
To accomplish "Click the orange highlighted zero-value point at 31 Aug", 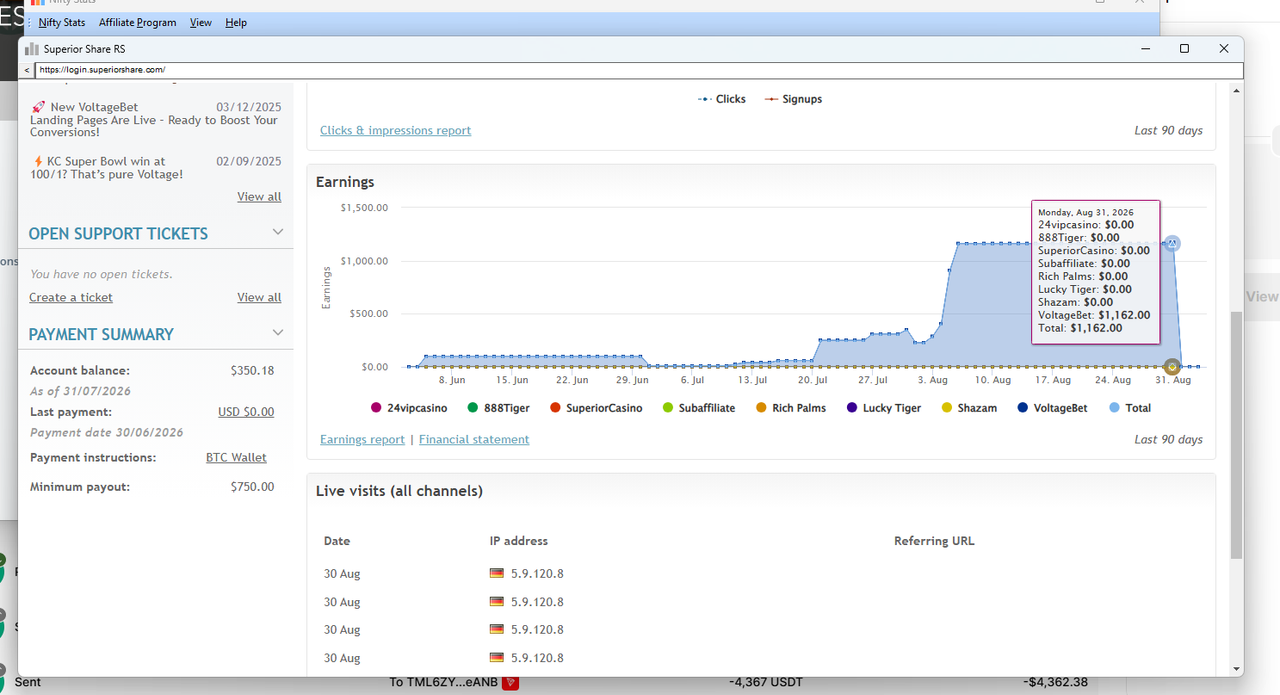I will pos(1172,367).
